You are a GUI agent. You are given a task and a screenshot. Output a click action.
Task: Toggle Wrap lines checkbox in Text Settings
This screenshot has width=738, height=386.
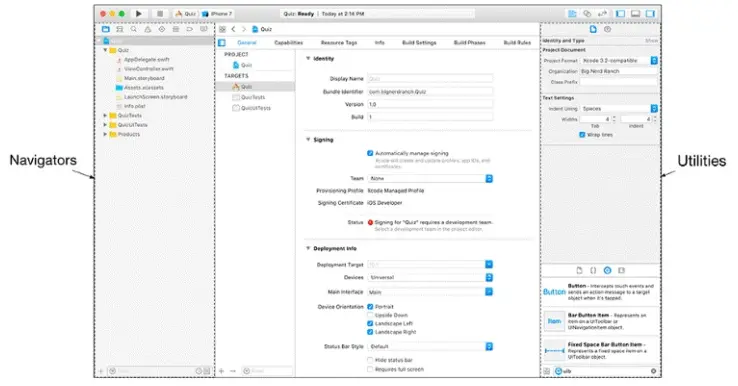click(x=582, y=135)
